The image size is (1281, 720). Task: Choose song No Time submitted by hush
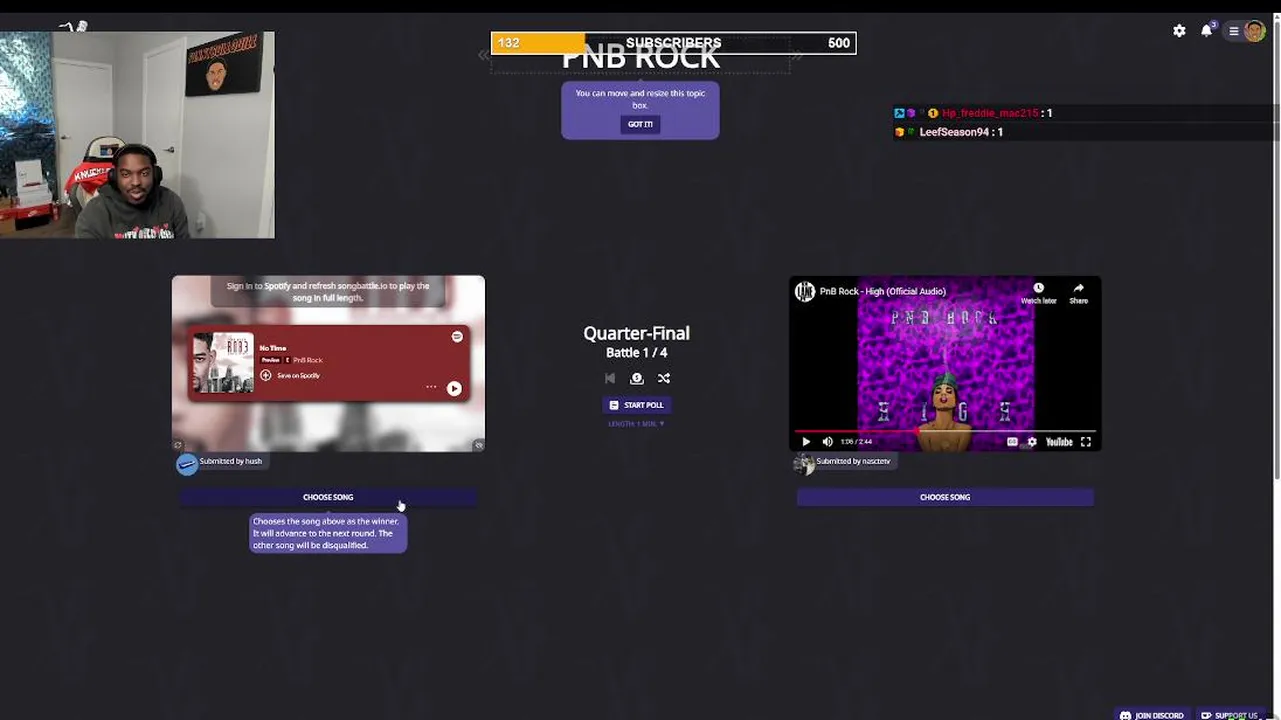[x=328, y=497]
